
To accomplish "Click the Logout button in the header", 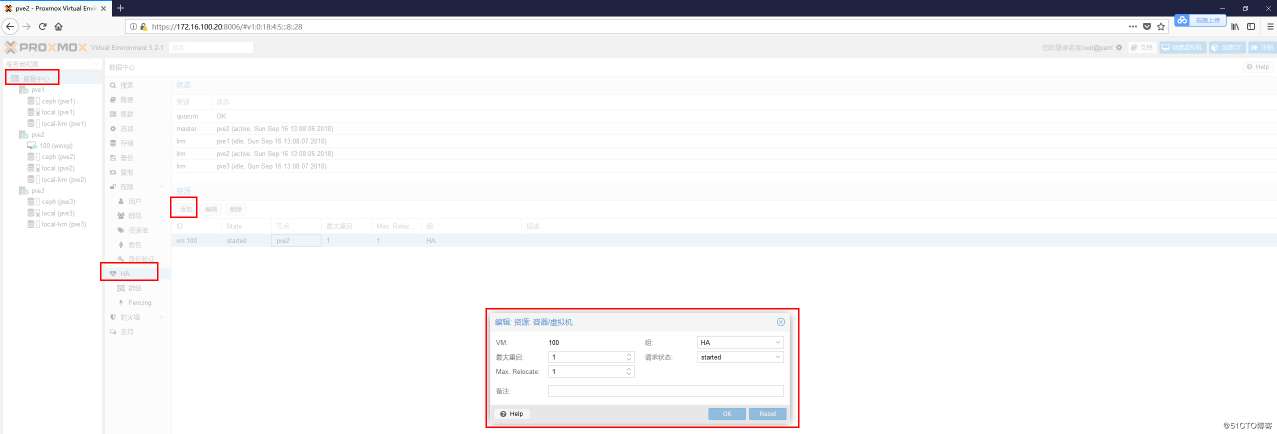I will click(x=1263, y=47).
